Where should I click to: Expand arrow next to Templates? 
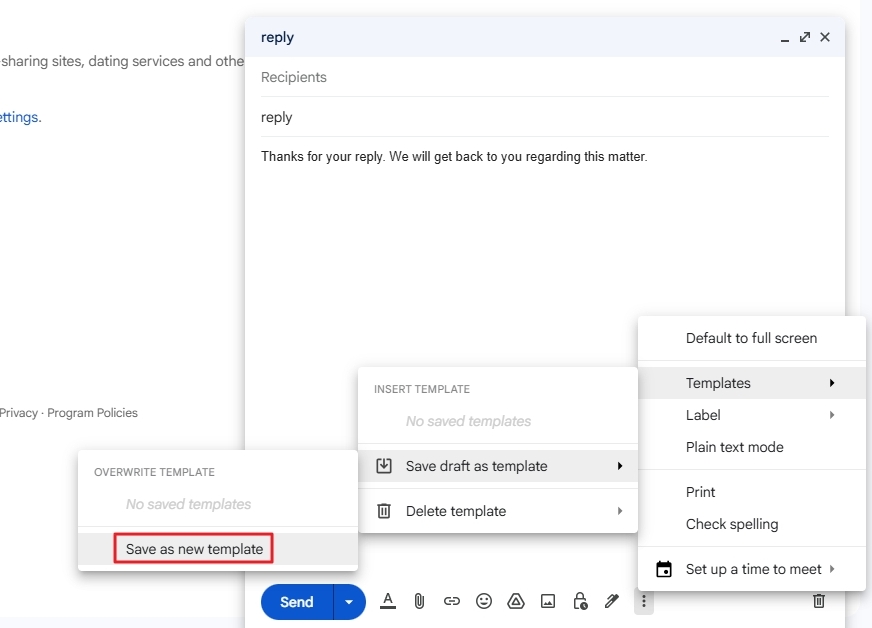[832, 383]
